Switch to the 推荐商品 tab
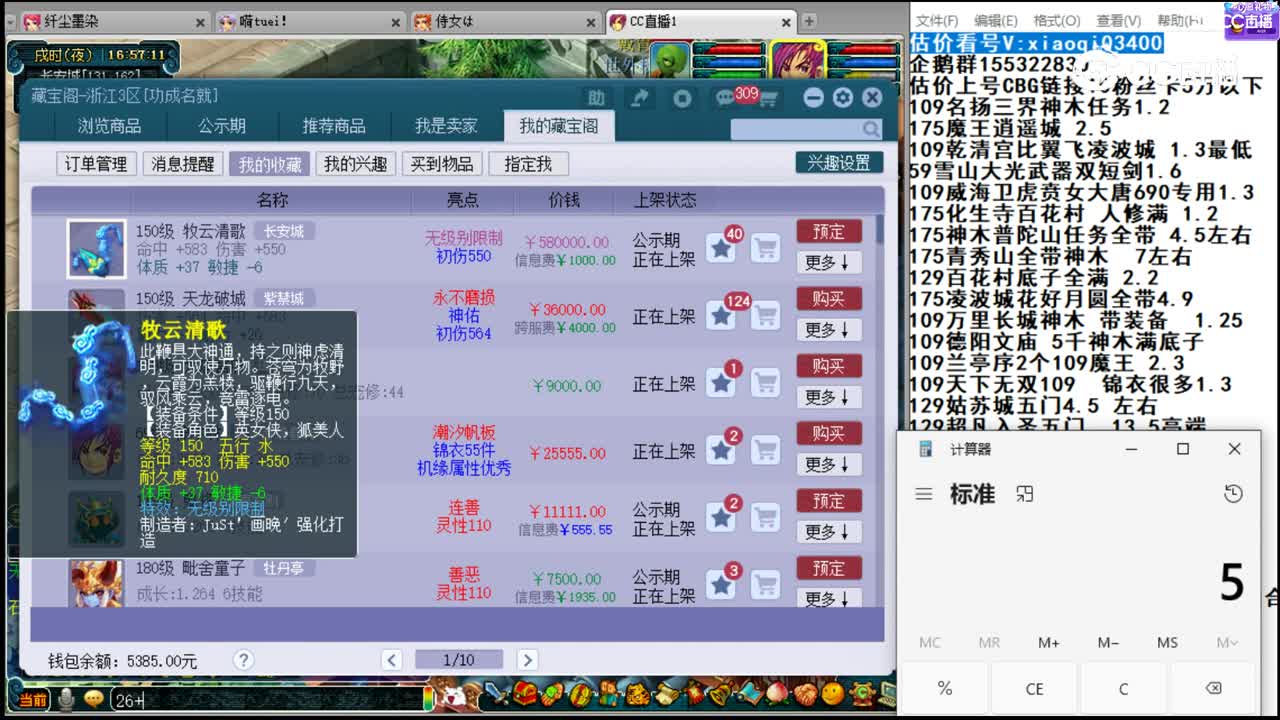1280x720 pixels. click(335, 126)
